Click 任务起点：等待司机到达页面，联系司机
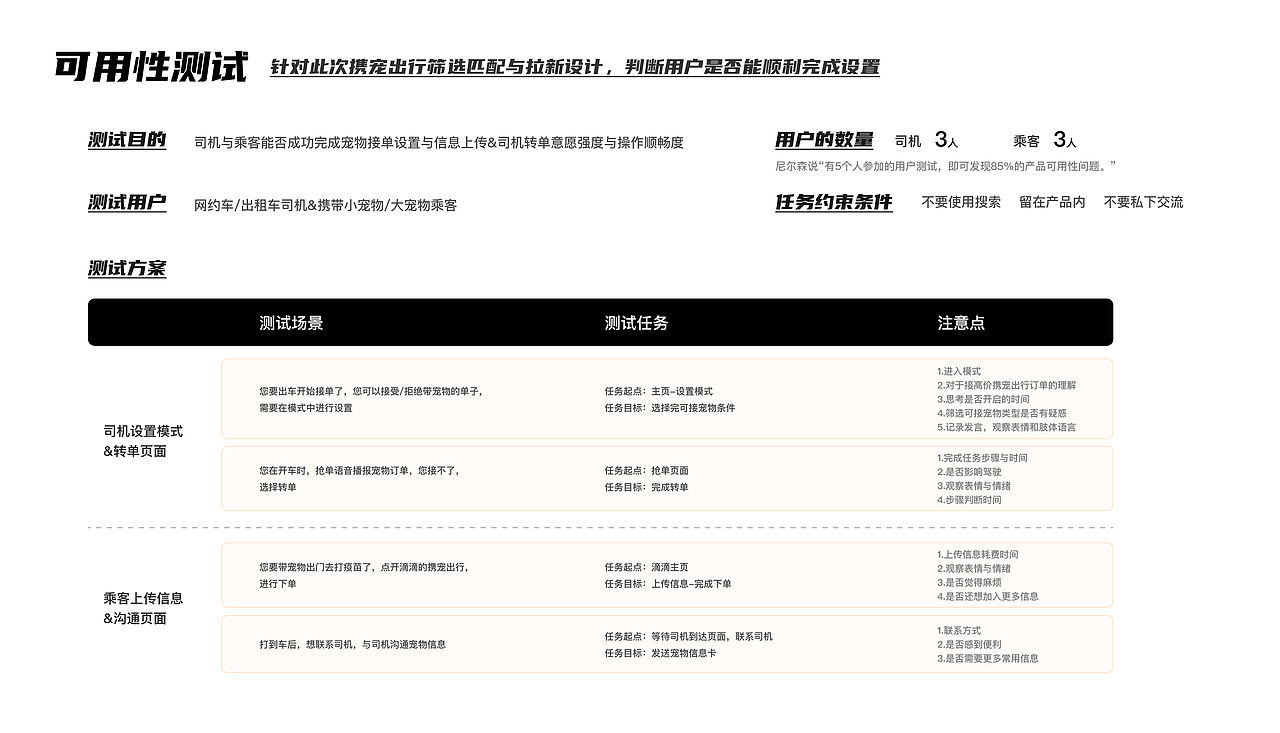 [x=688, y=636]
